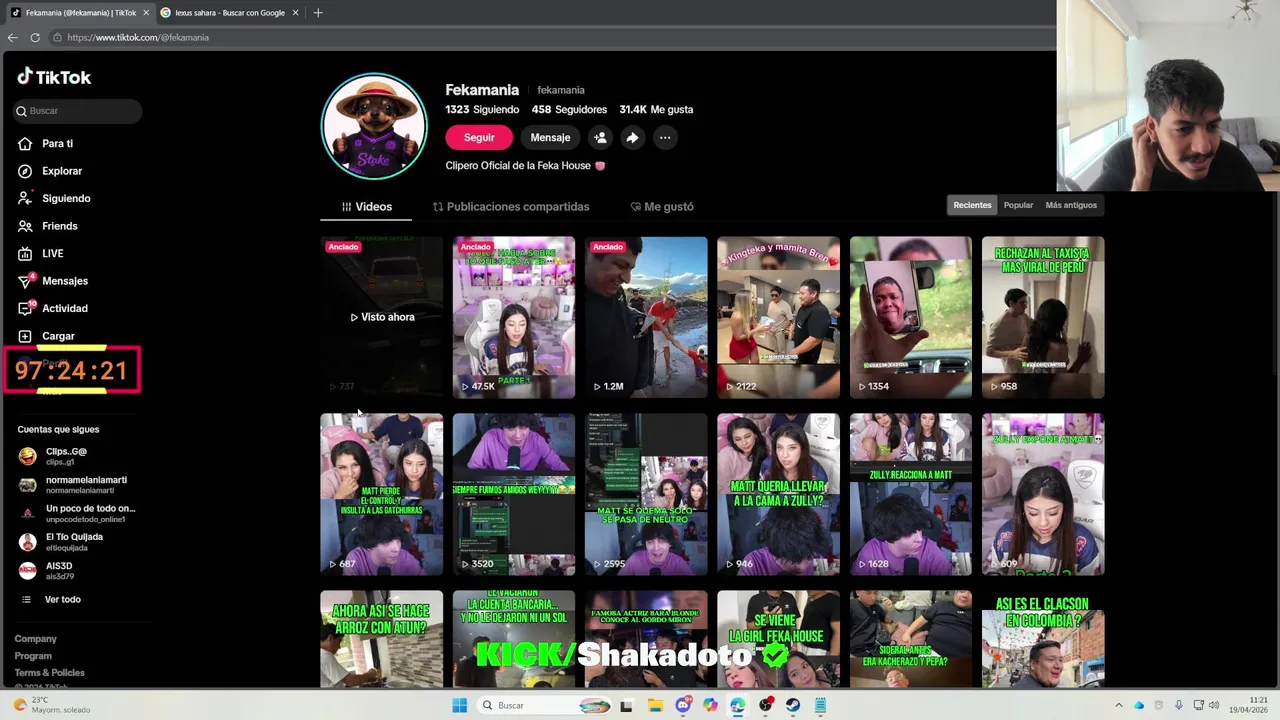The width and height of the screenshot is (1280, 720).
Task: Open Kingteka y mamita Bren video
Action: [x=778, y=317]
